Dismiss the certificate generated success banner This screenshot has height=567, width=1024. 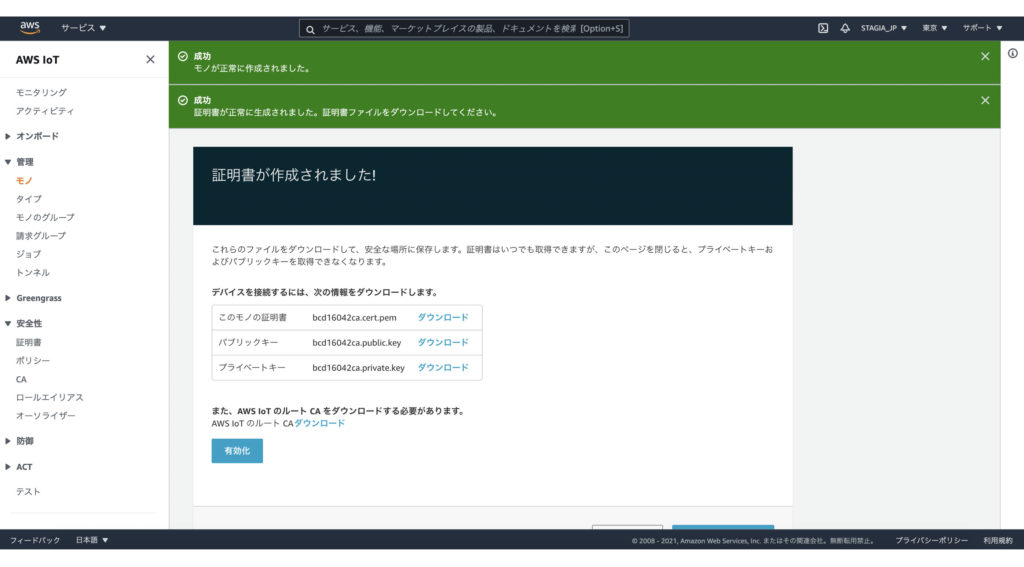point(985,100)
